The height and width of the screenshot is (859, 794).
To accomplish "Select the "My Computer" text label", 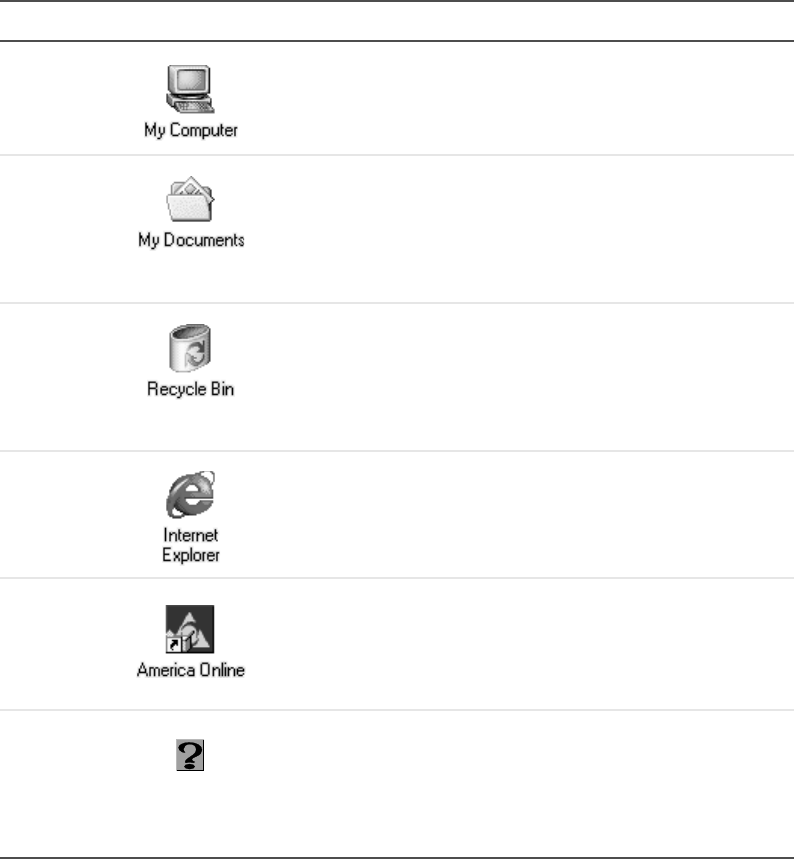I will point(191,130).
